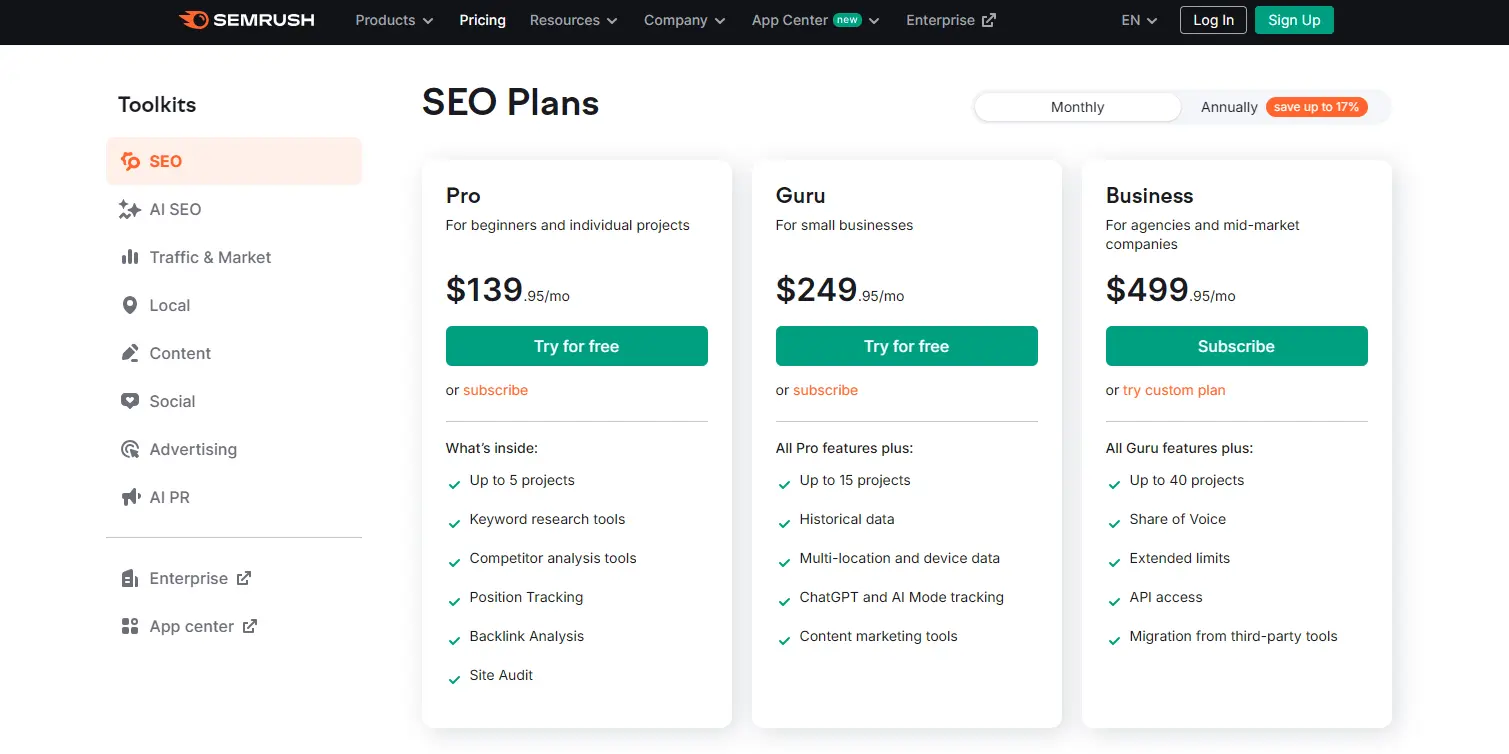Select the Local map pin icon
The image size is (1509, 754).
coord(130,305)
